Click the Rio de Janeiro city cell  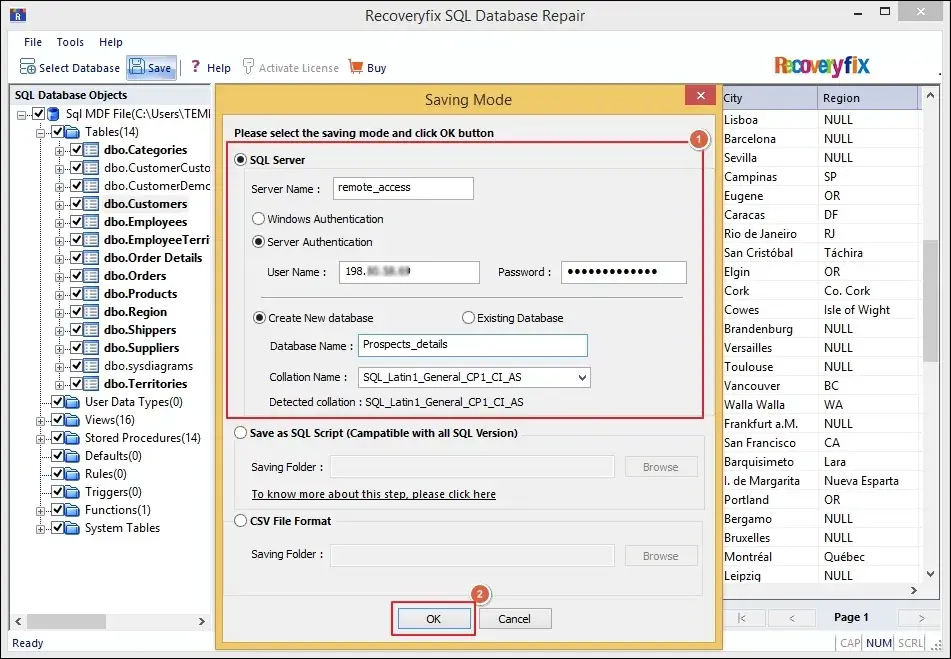pyautogui.click(x=770, y=234)
